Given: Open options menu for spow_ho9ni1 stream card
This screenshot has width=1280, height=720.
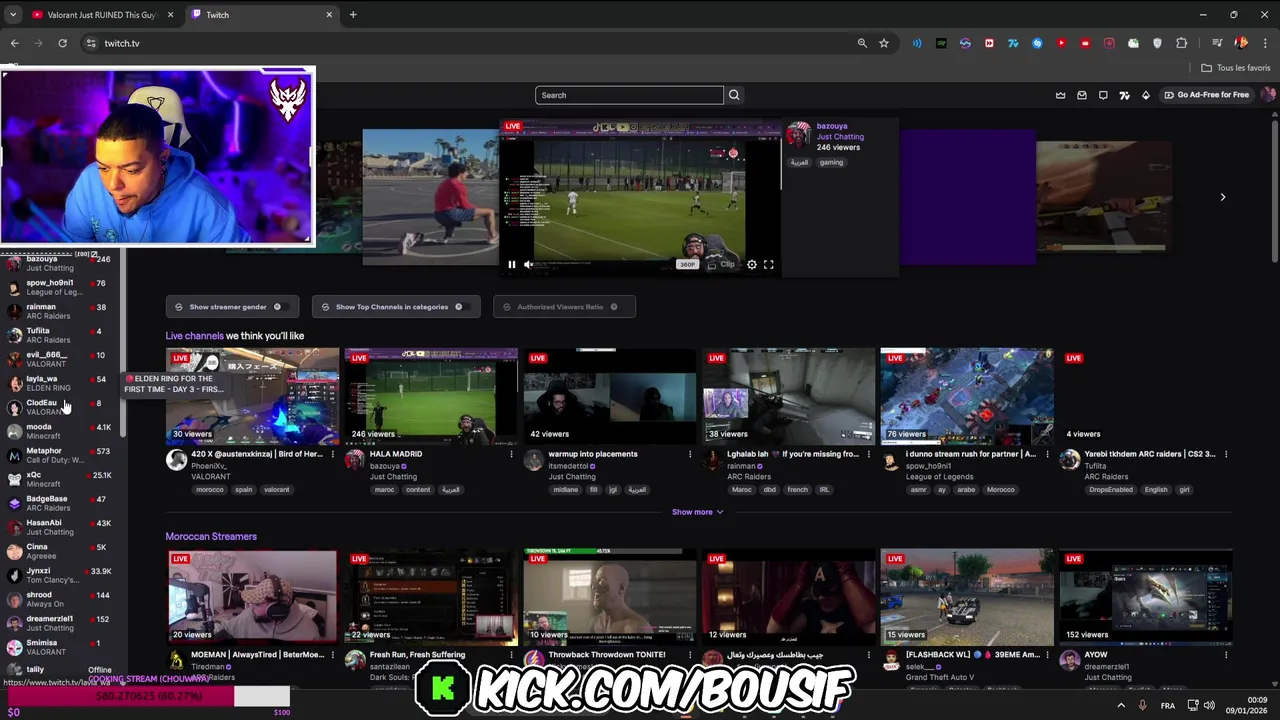Looking at the screenshot, I should point(1047,454).
